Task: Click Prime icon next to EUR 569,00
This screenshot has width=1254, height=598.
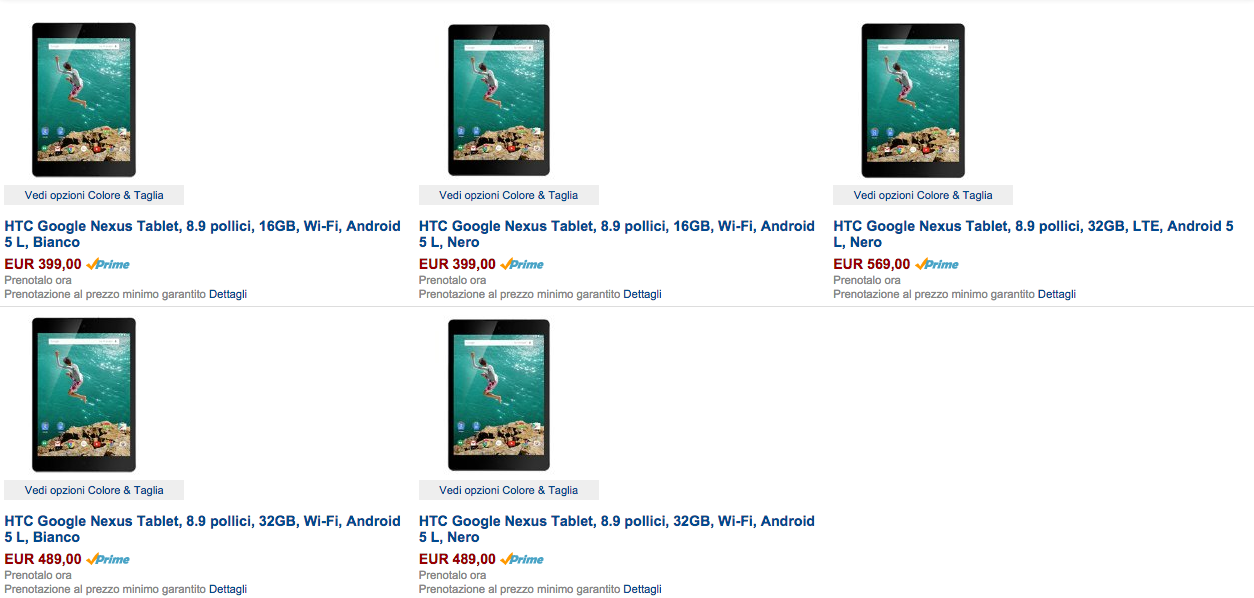Action: tap(937, 264)
